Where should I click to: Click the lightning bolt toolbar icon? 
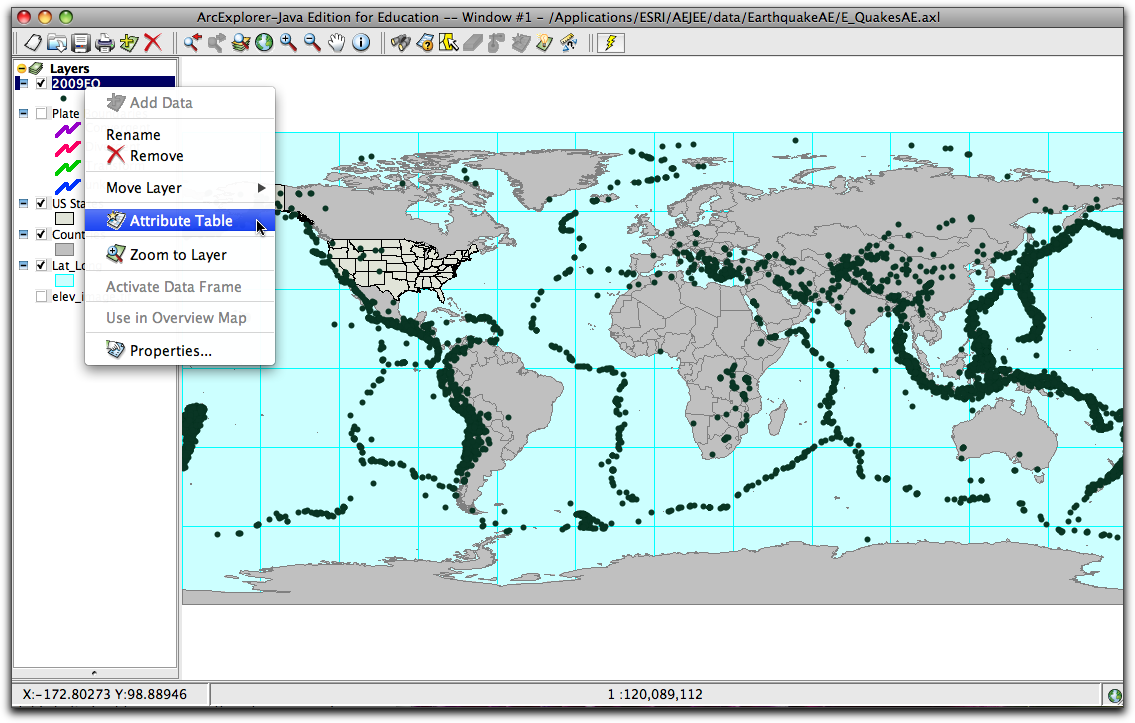pyautogui.click(x=610, y=42)
